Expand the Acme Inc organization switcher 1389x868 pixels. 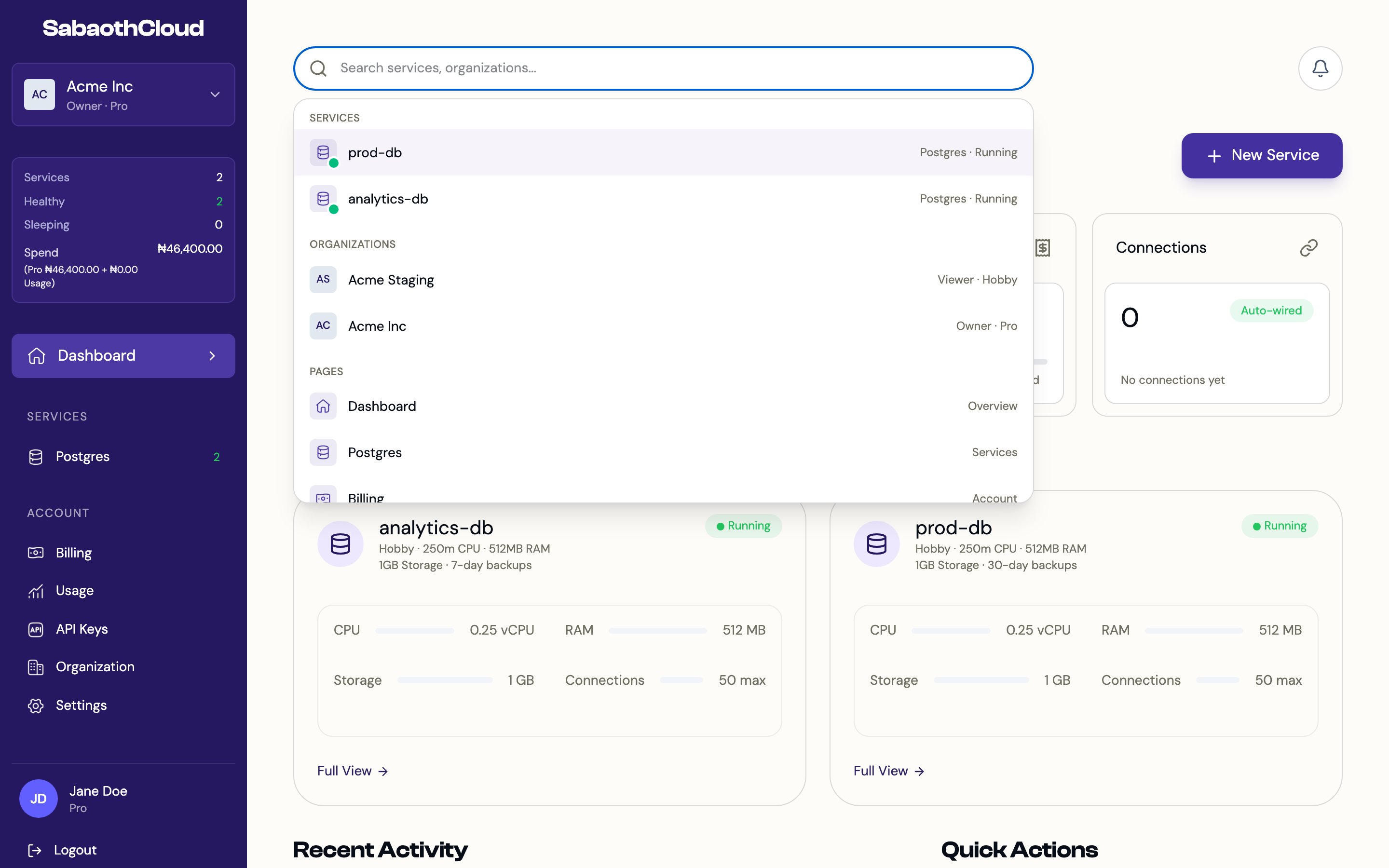coord(123,95)
